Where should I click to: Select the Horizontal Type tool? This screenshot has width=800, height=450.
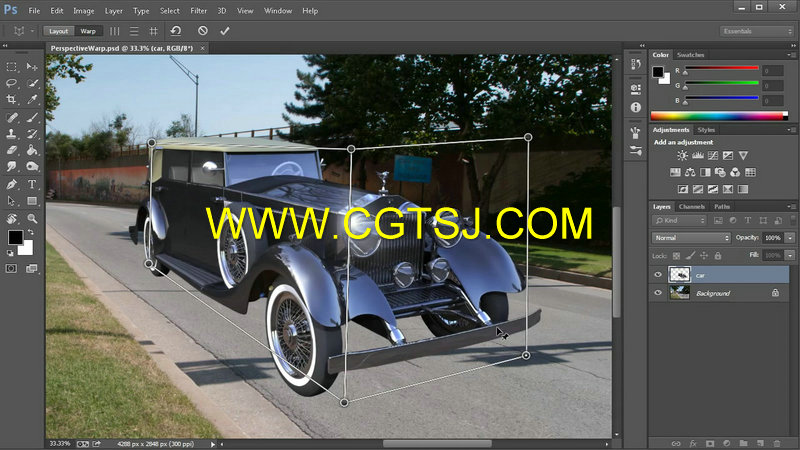click(32, 184)
